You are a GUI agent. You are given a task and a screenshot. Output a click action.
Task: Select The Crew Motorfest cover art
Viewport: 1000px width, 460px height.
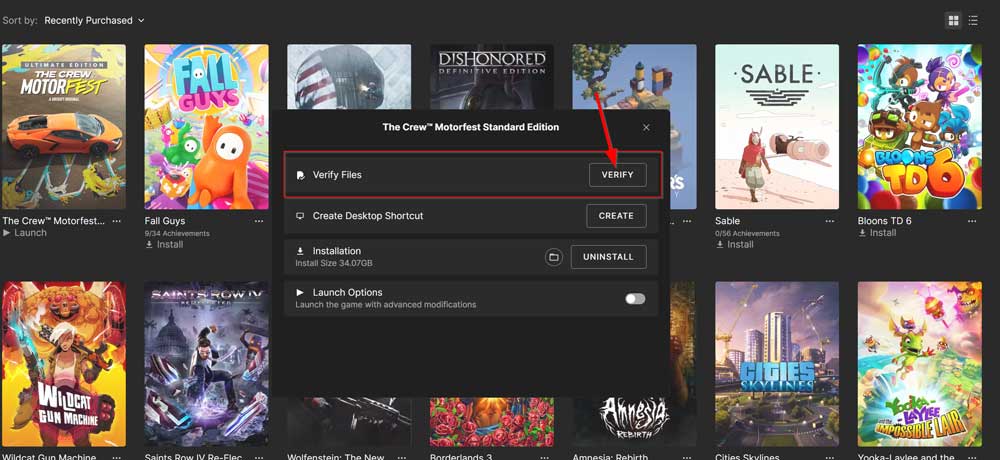point(64,126)
